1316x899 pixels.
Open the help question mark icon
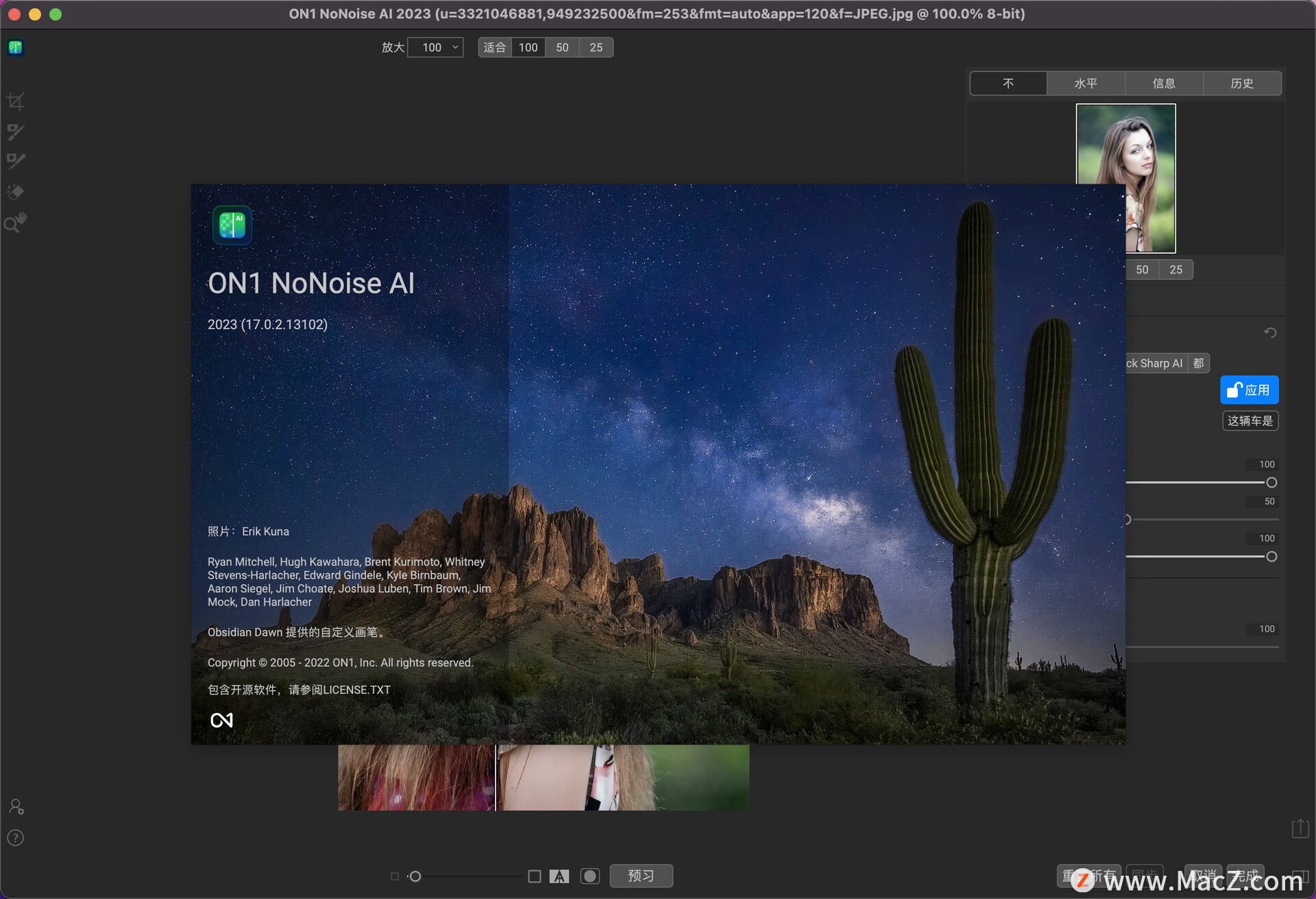[x=15, y=838]
